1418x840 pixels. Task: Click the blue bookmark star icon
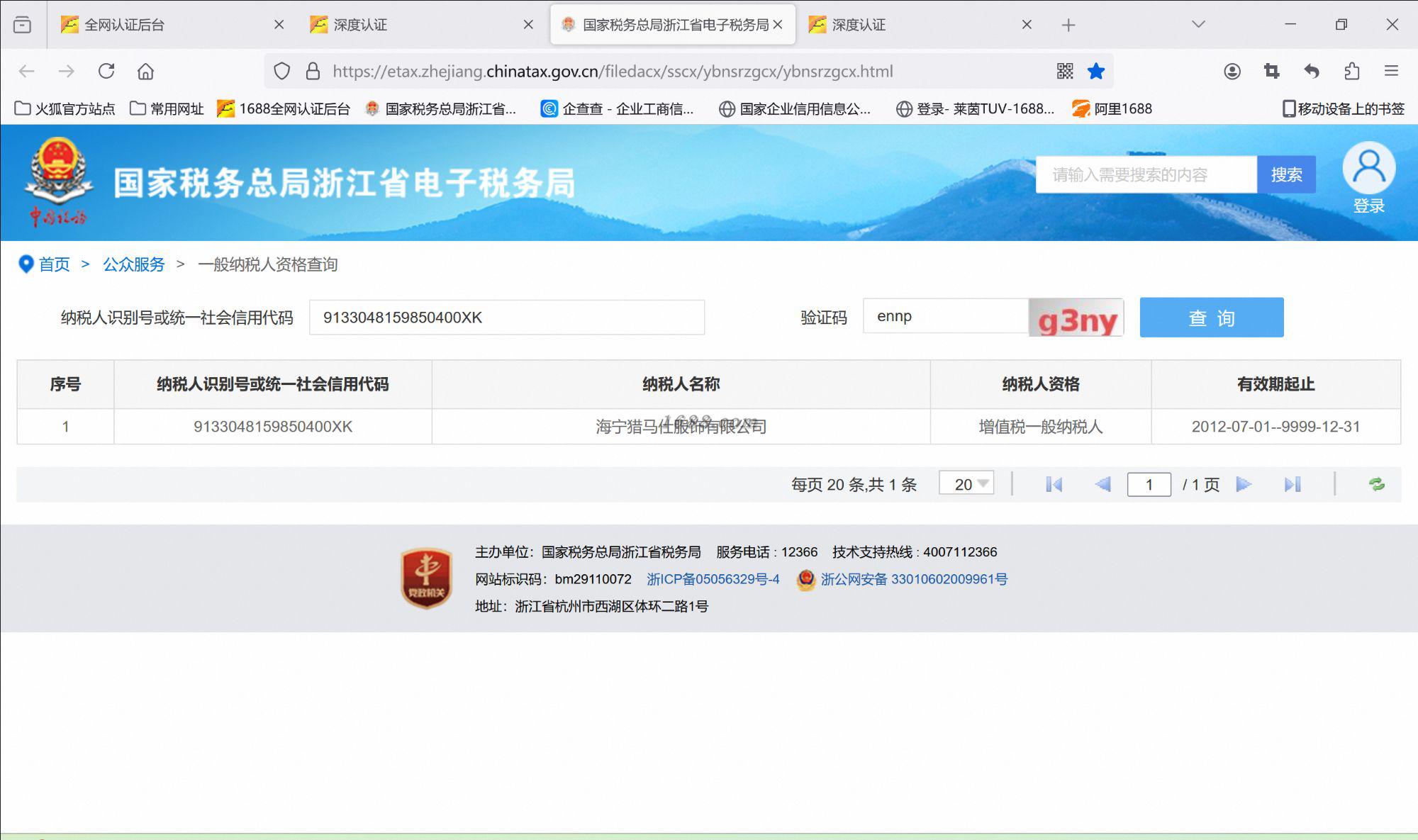[1096, 71]
